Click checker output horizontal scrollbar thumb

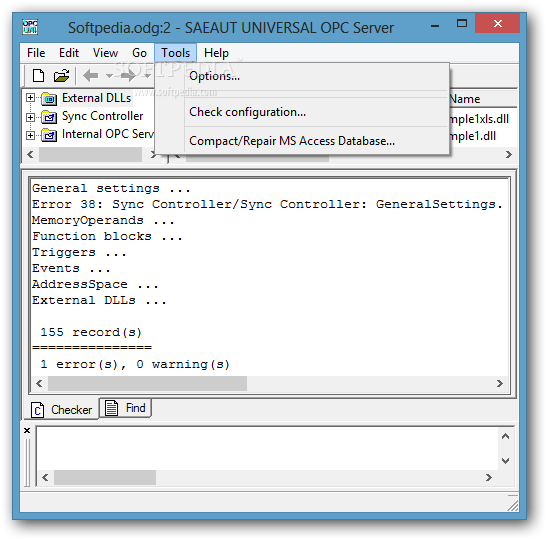[x=147, y=383]
